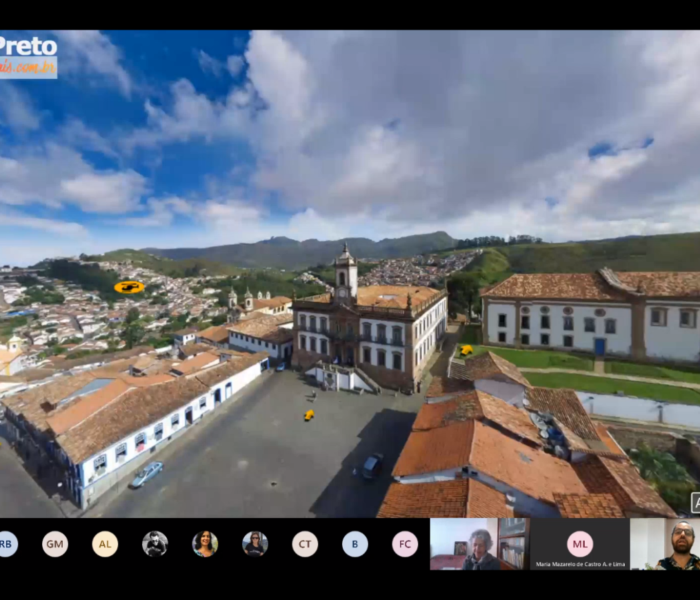The image size is (700, 600).
Task: Click the yellow hotspot above the hillside houses
Action: [129, 287]
